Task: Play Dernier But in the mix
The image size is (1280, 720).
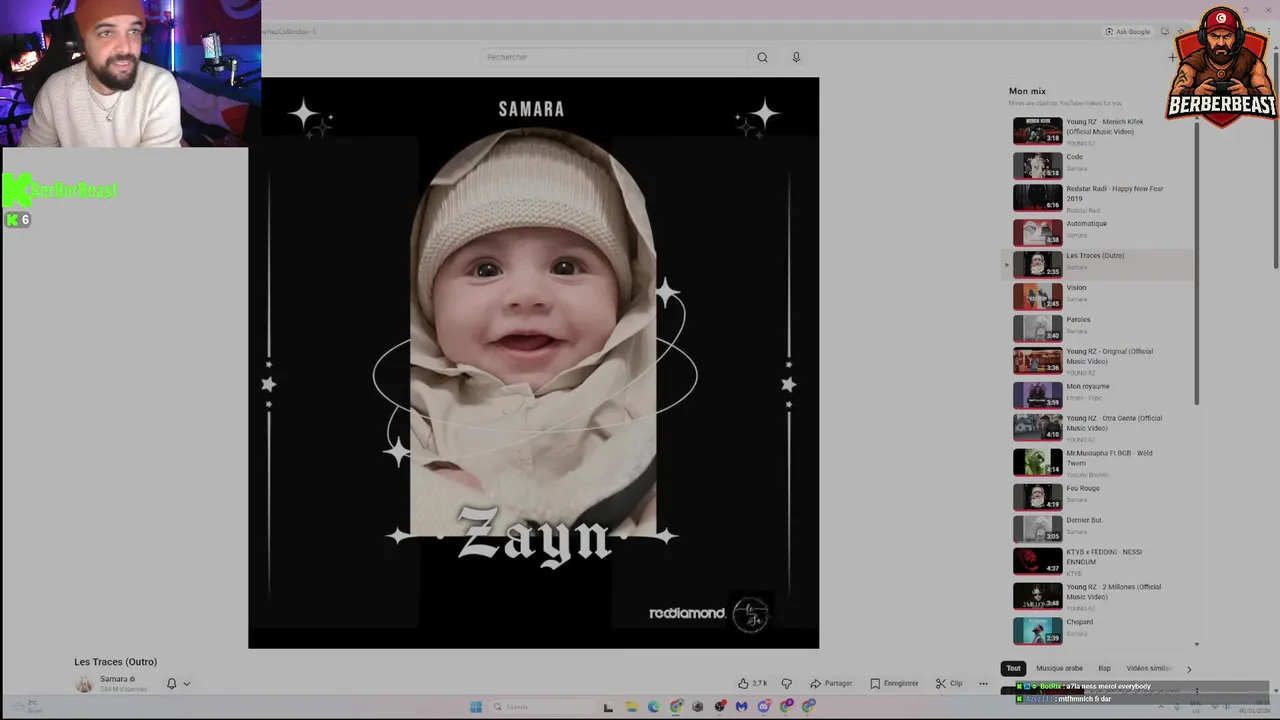Action: coord(1100,528)
